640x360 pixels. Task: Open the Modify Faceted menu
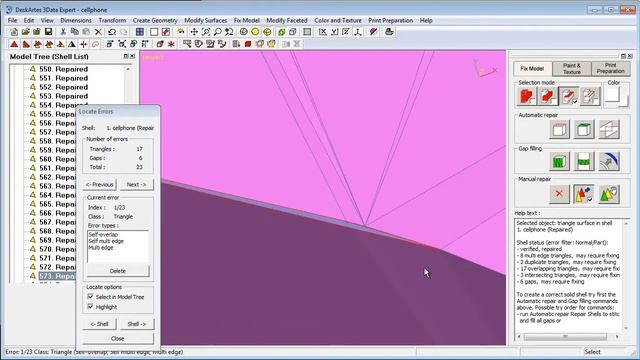(x=287, y=20)
